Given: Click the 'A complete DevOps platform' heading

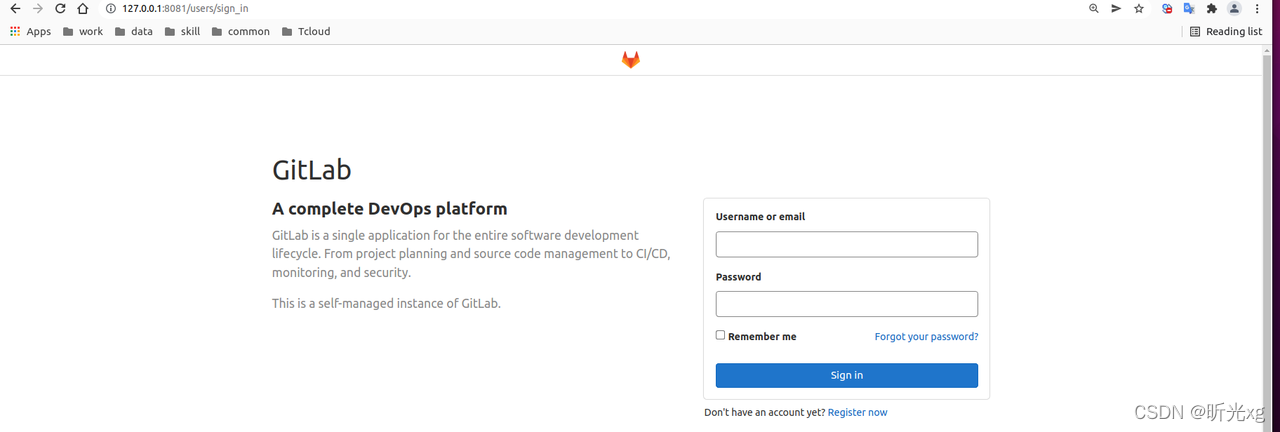Looking at the screenshot, I should coord(390,209).
